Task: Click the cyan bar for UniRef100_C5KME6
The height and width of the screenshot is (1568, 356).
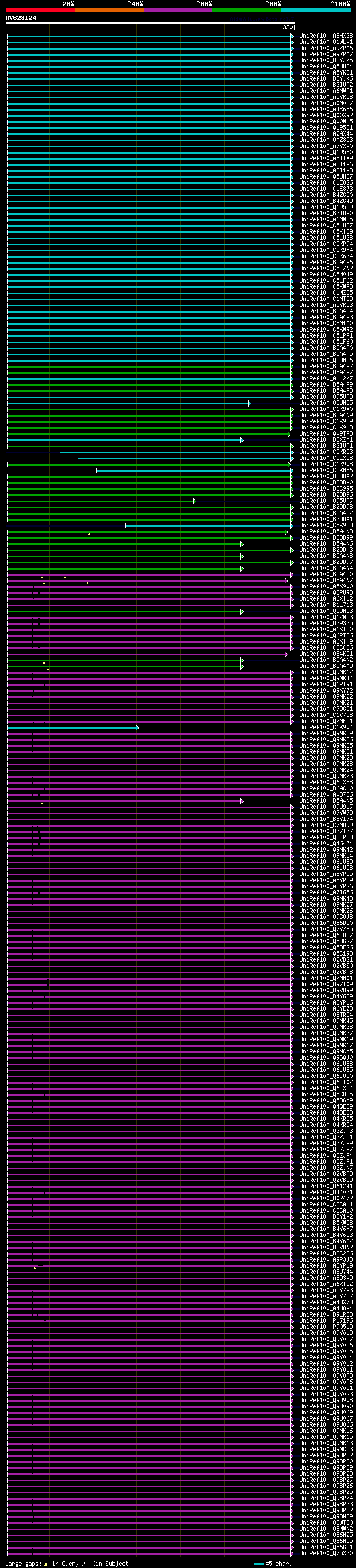Action: pos(195,471)
